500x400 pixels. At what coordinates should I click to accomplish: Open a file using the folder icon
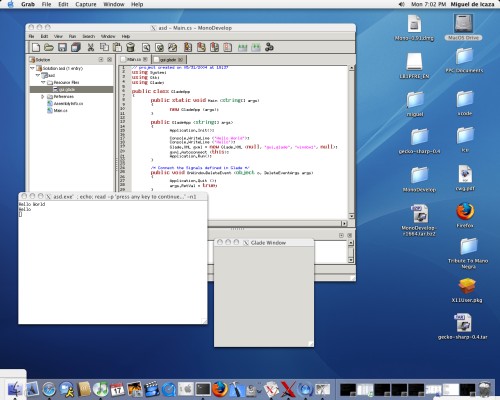pyautogui.click(x=49, y=48)
